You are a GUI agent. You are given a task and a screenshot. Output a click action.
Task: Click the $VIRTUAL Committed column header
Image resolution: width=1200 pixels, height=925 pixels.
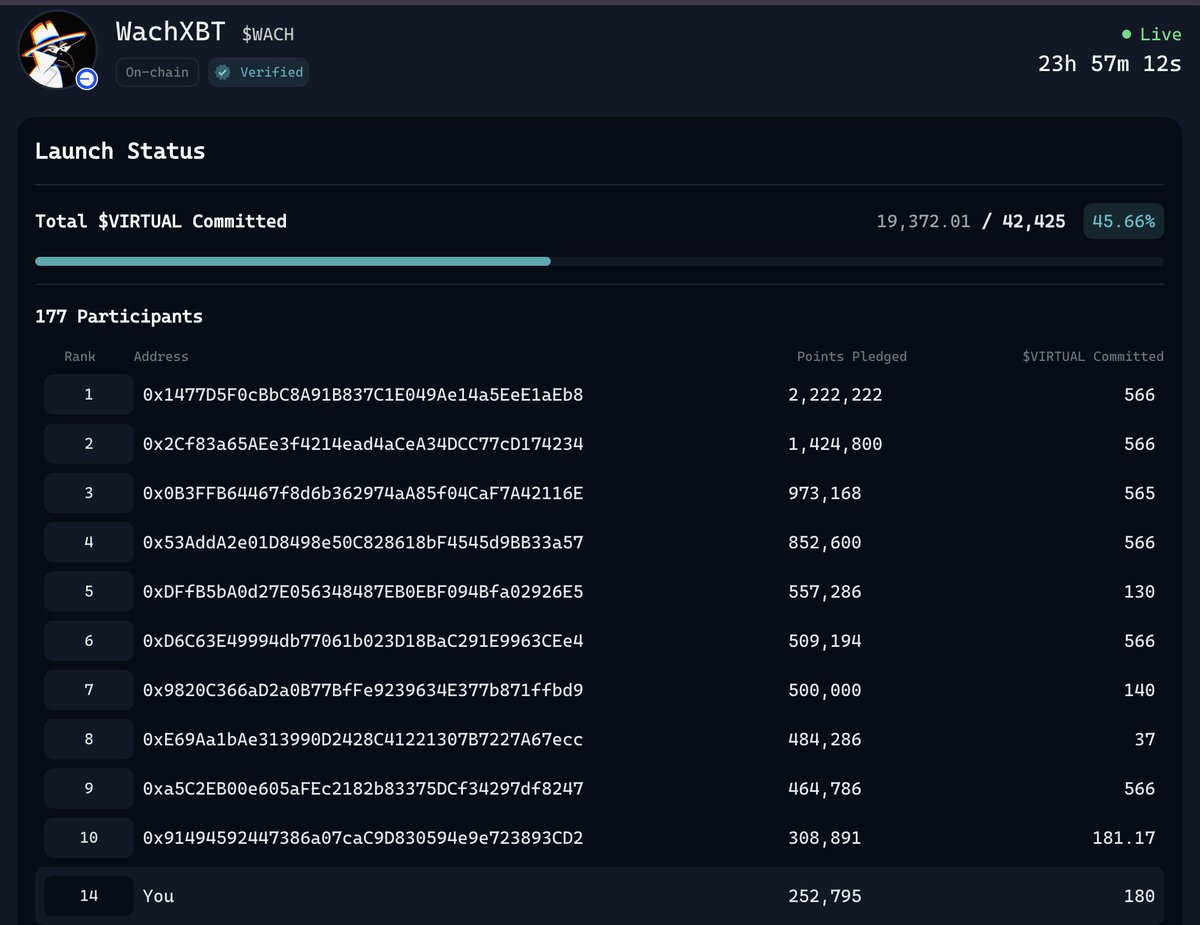[x=1093, y=356]
